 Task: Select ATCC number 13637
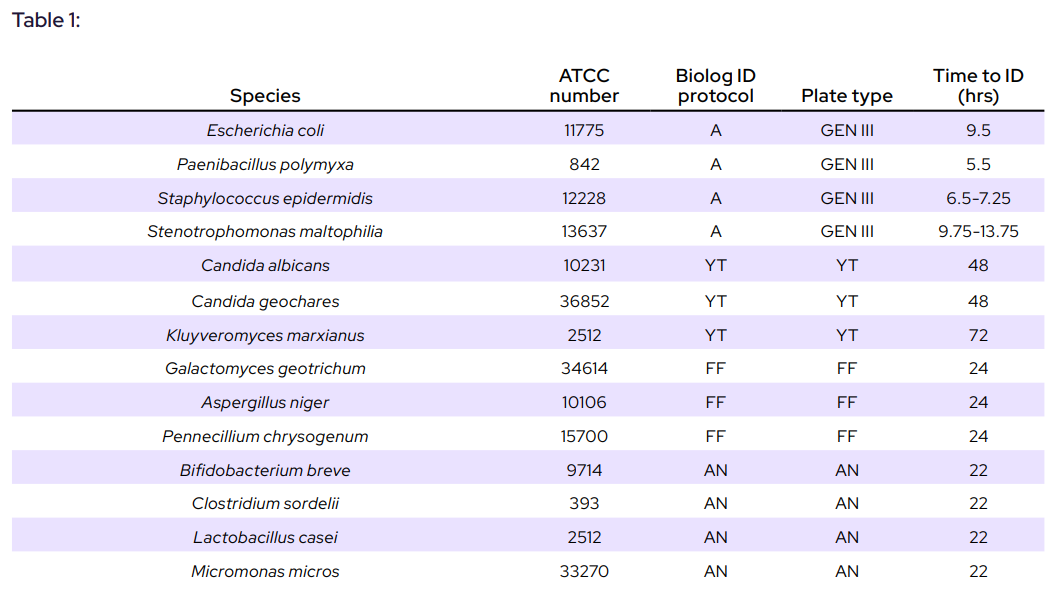[x=584, y=231]
